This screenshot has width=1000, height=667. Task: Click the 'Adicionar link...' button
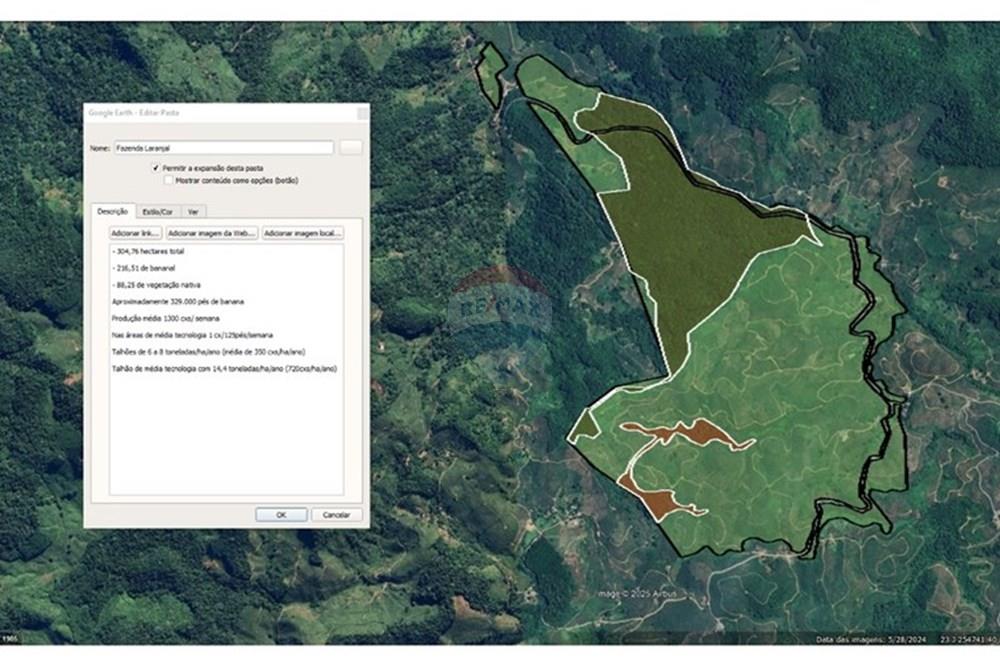135,232
